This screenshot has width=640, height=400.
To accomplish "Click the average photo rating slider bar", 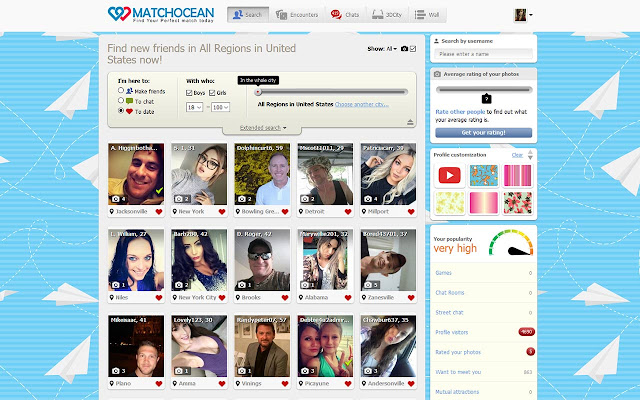I will 484,90.
